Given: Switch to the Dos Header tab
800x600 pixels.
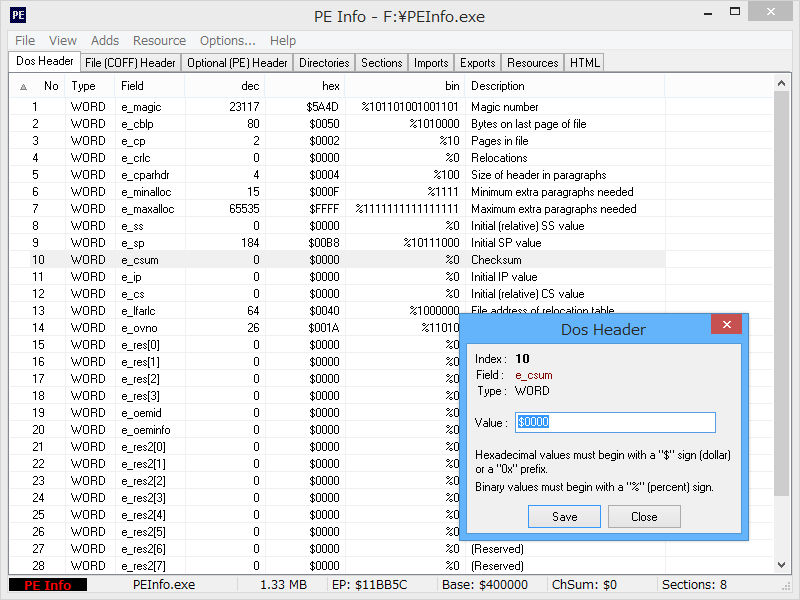Looking at the screenshot, I should coord(45,61).
